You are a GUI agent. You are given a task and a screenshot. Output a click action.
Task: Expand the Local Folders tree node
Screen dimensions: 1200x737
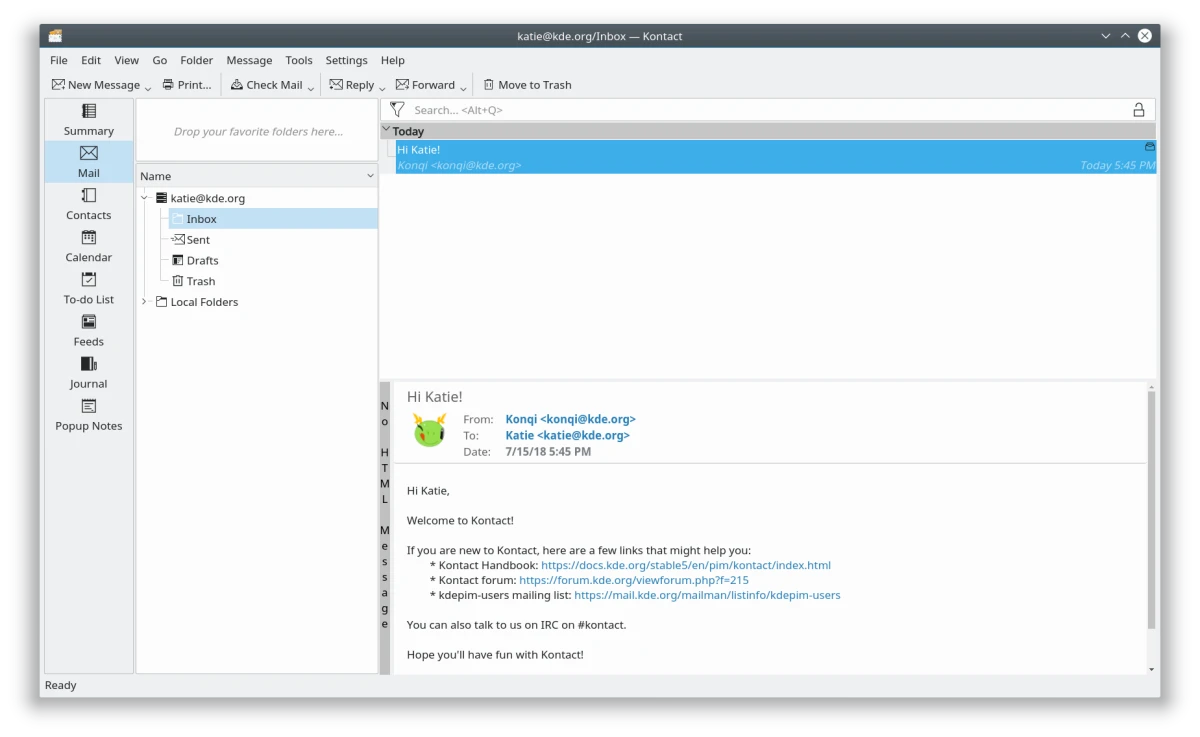(x=144, y=302)
